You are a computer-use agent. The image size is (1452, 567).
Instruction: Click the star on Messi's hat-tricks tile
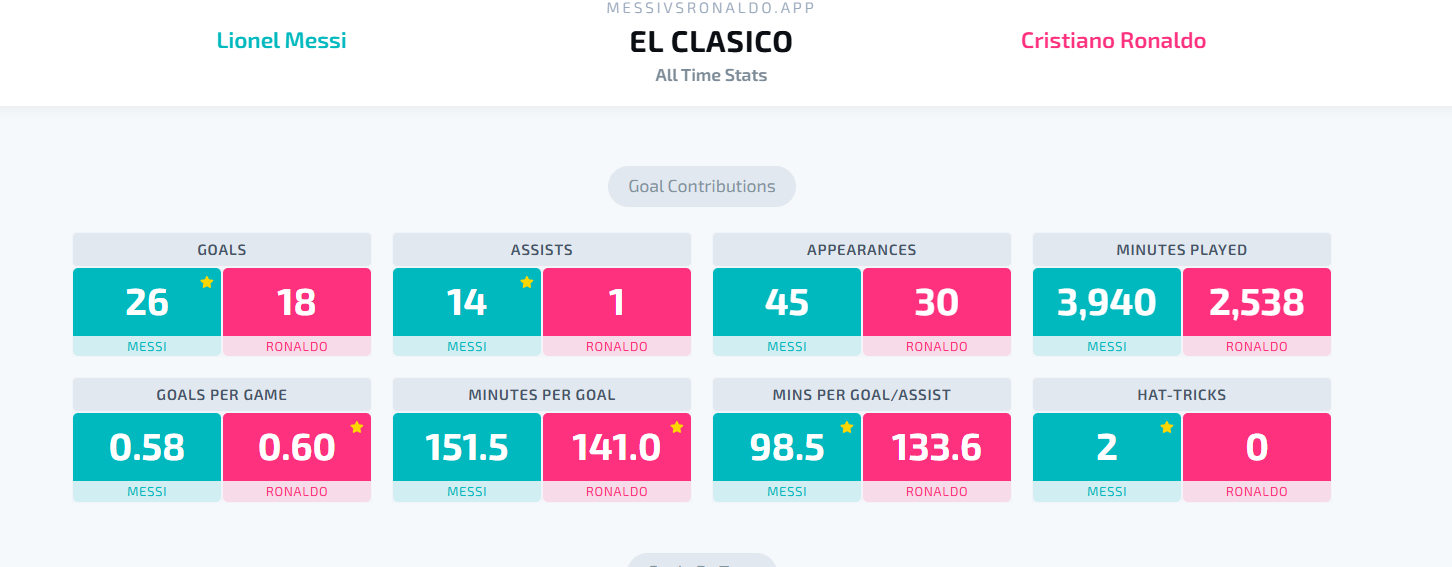tap(1167, 427)
